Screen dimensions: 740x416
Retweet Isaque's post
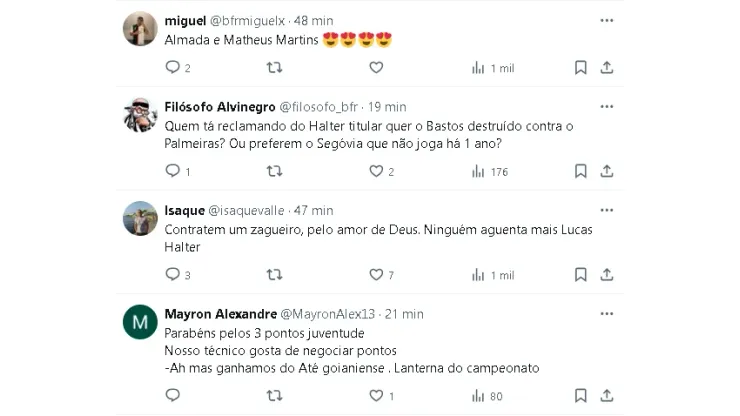pos(274,274)
